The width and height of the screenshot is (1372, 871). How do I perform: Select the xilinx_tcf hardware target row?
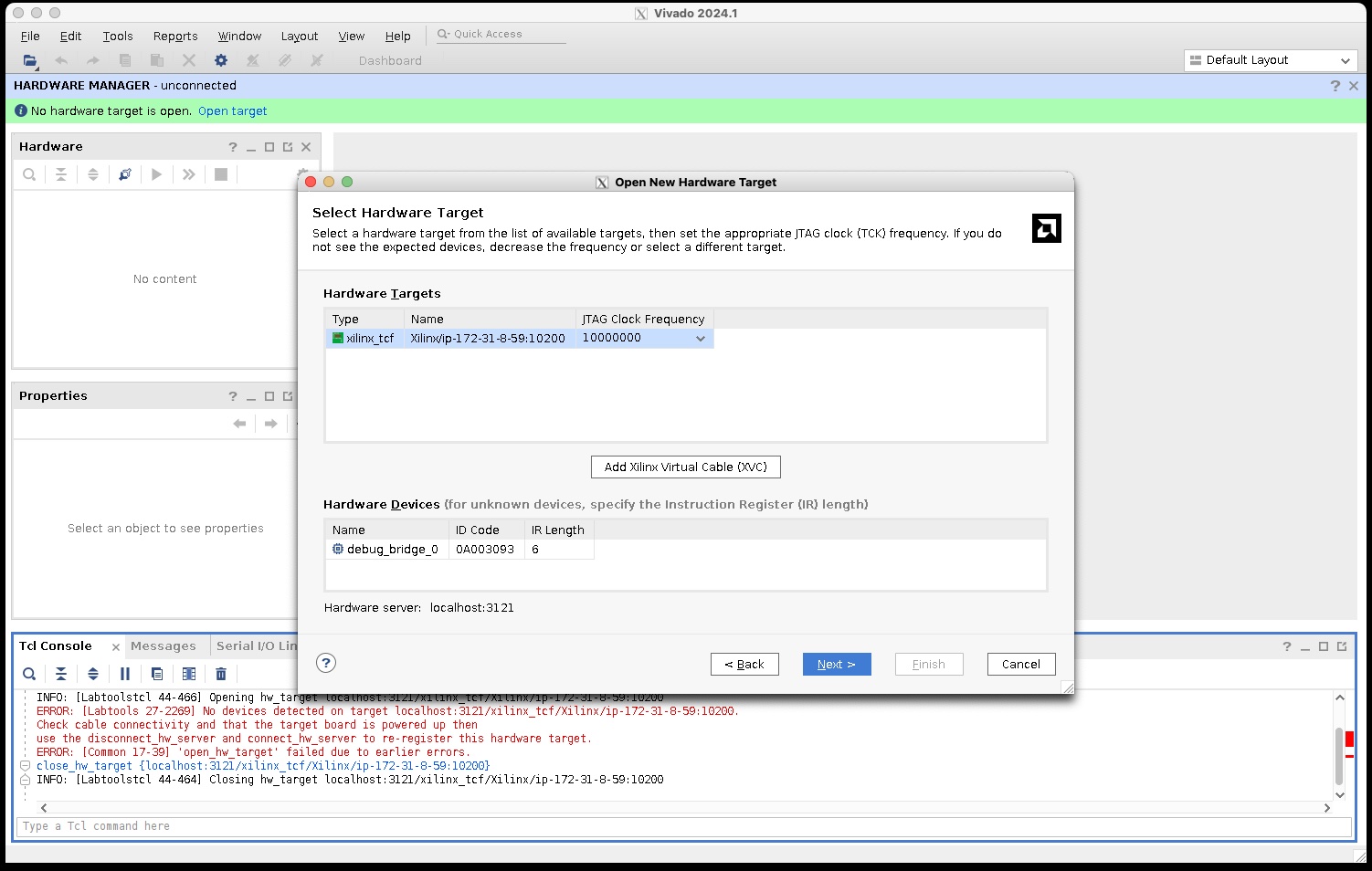(x=520, y=339)
